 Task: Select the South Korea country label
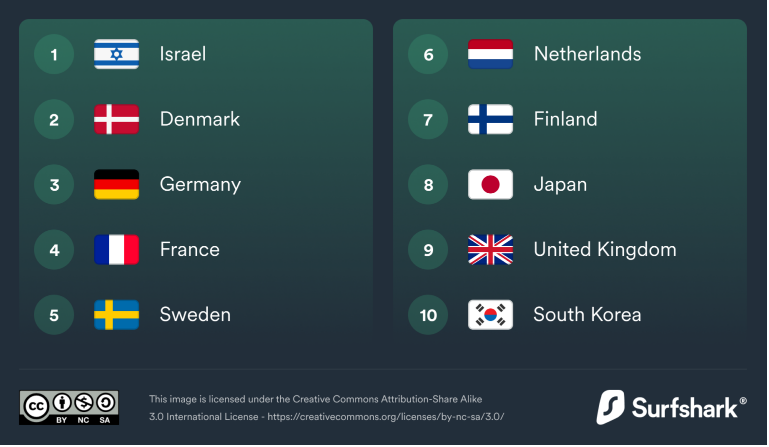coord(587,315)
